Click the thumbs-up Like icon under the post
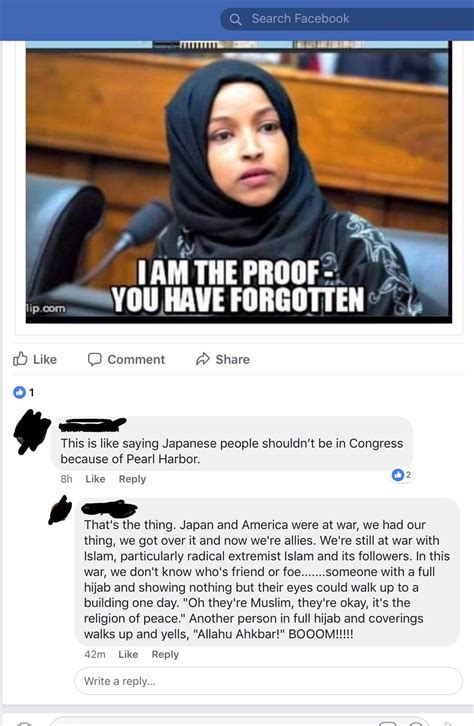474x726 pixels. tap(20, 359)
